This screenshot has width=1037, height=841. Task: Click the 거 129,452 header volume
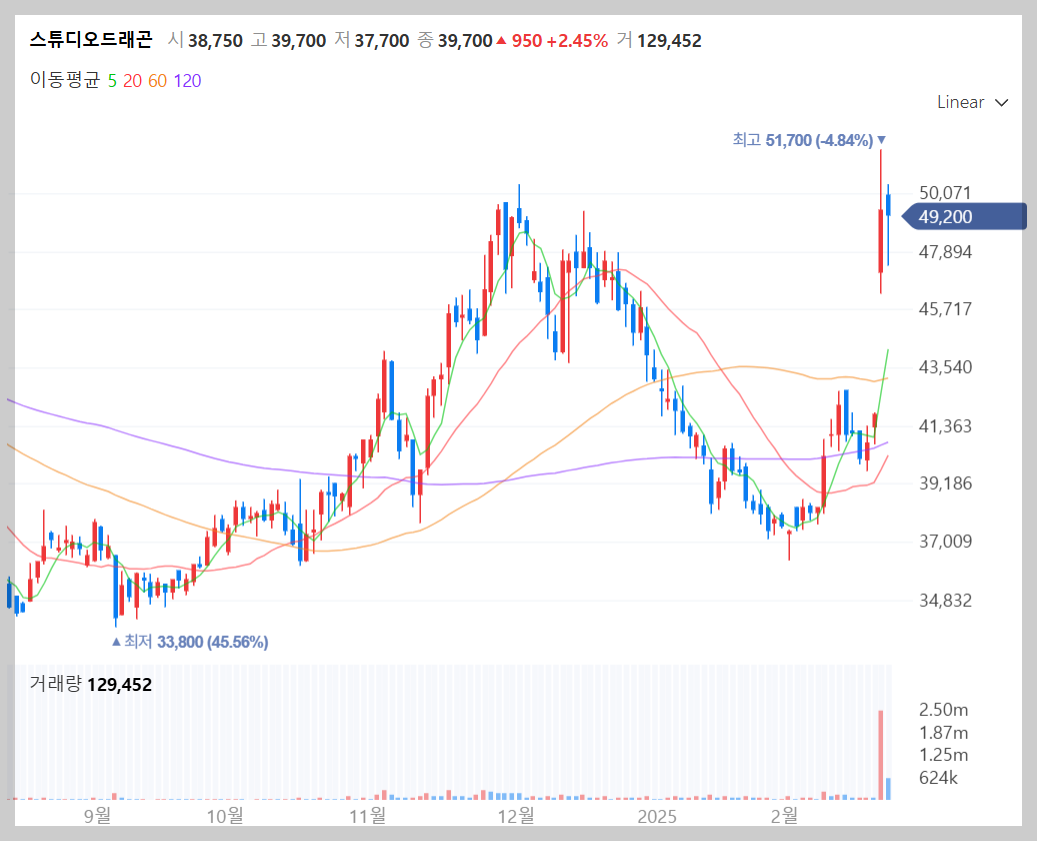coord(659,41)
